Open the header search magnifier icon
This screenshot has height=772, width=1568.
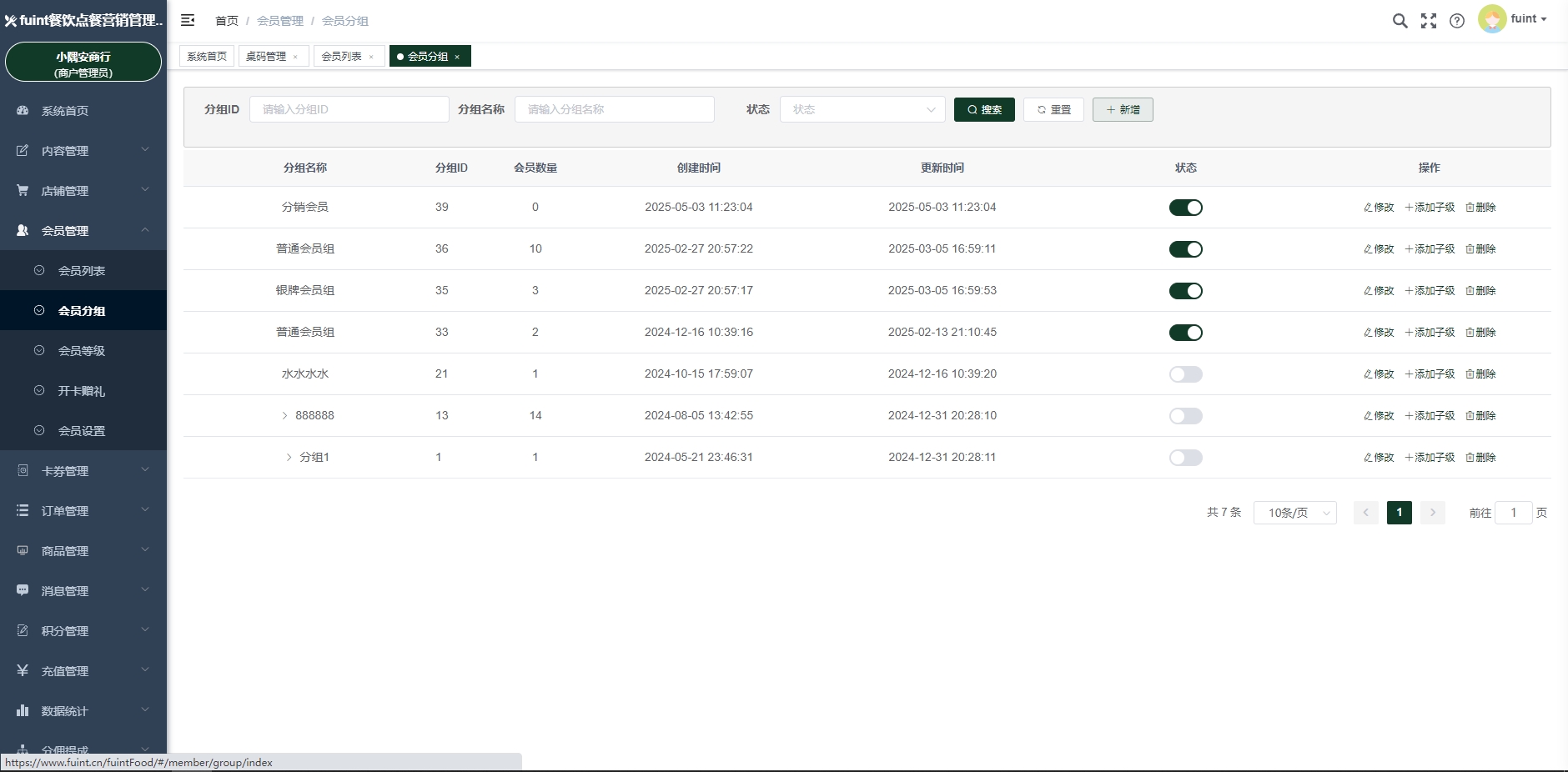(x=1400, y=21)
